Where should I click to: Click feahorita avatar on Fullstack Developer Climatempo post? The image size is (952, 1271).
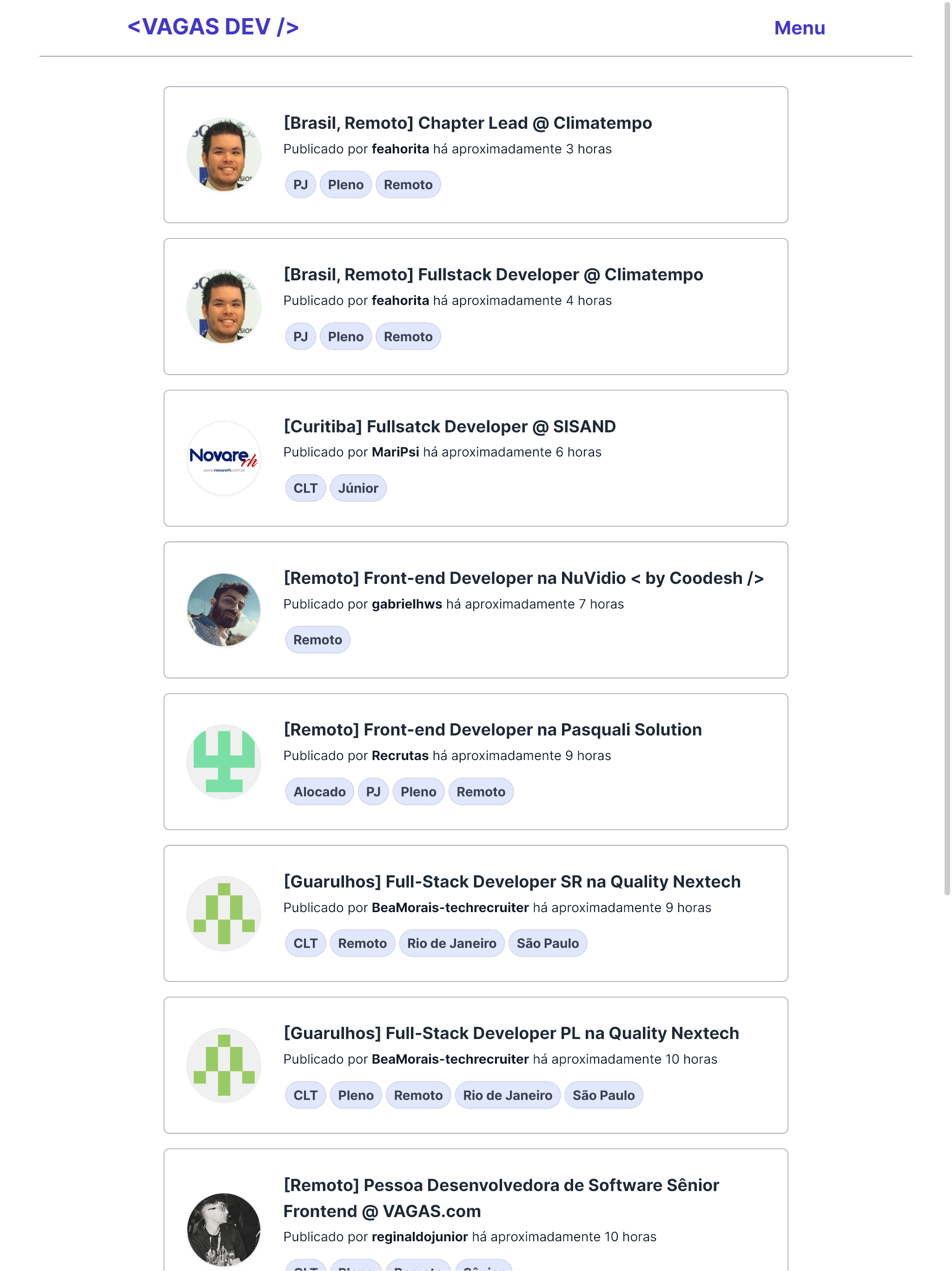click(x=224, y=306)
